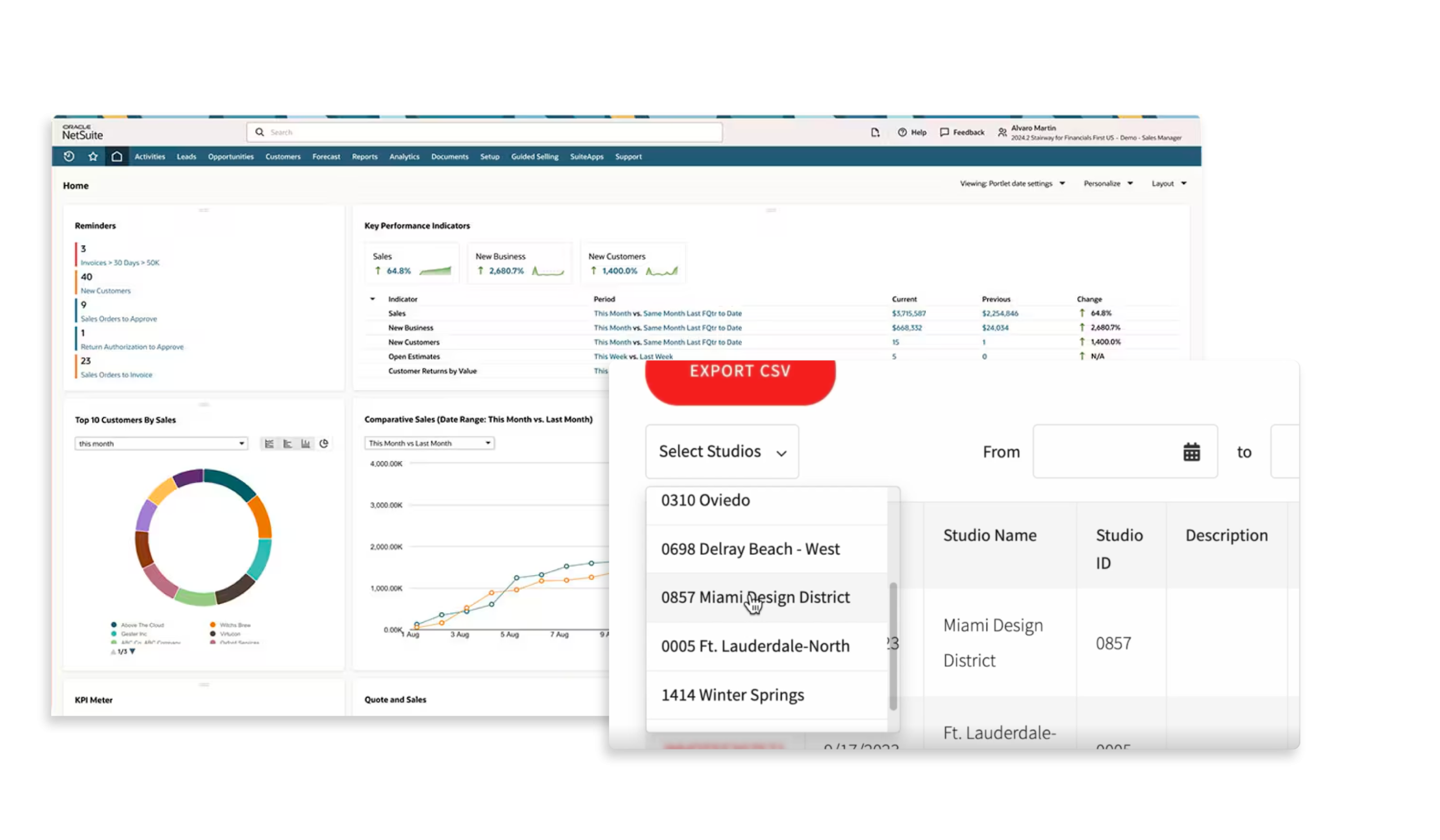Toggle Witchs Brew legend series

point(235,625)
